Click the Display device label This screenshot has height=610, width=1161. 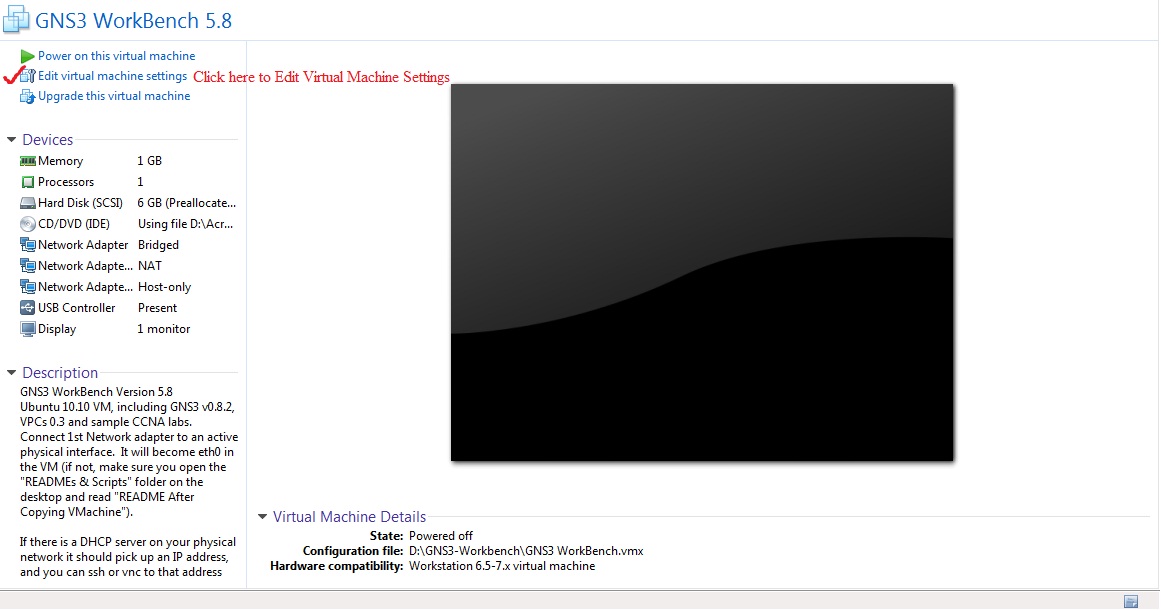coord(56,329)
